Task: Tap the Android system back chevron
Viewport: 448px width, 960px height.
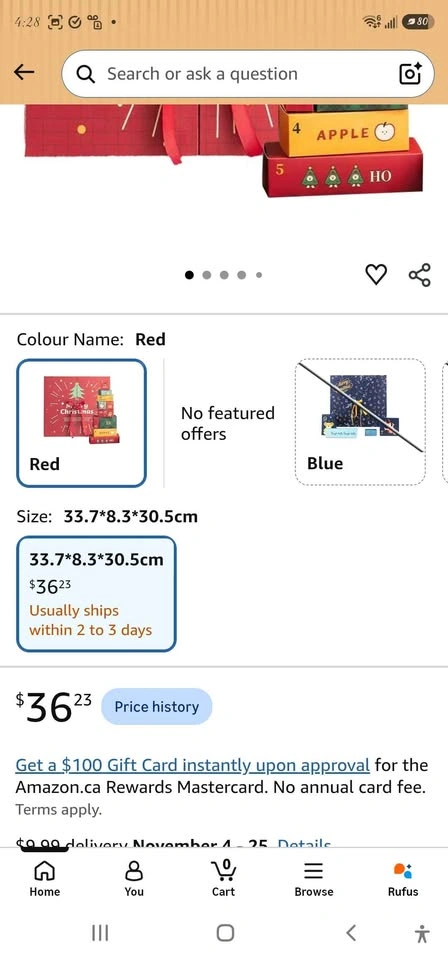Action: pos(350,932)
